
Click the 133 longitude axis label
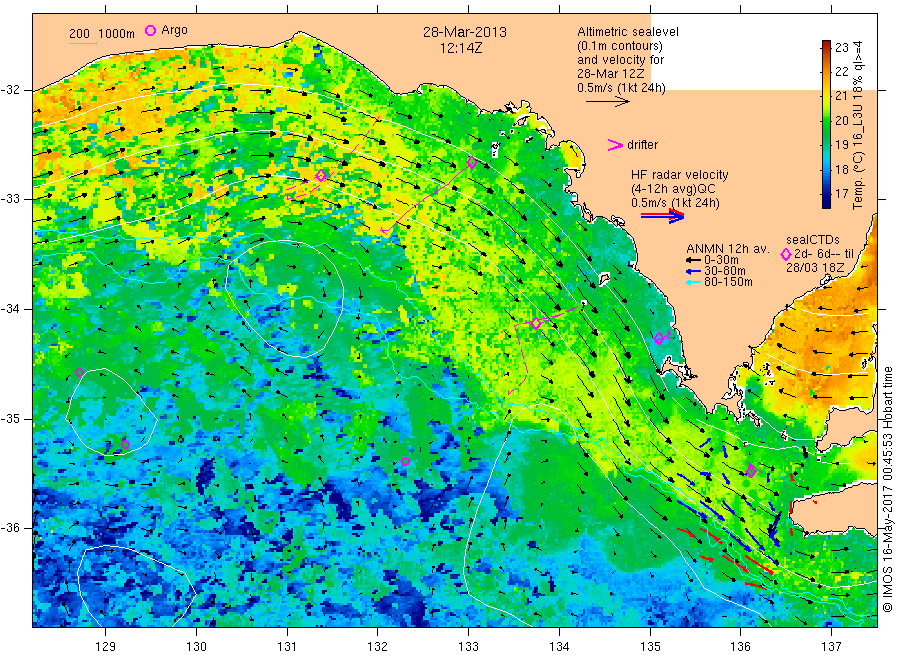[468, 647]
